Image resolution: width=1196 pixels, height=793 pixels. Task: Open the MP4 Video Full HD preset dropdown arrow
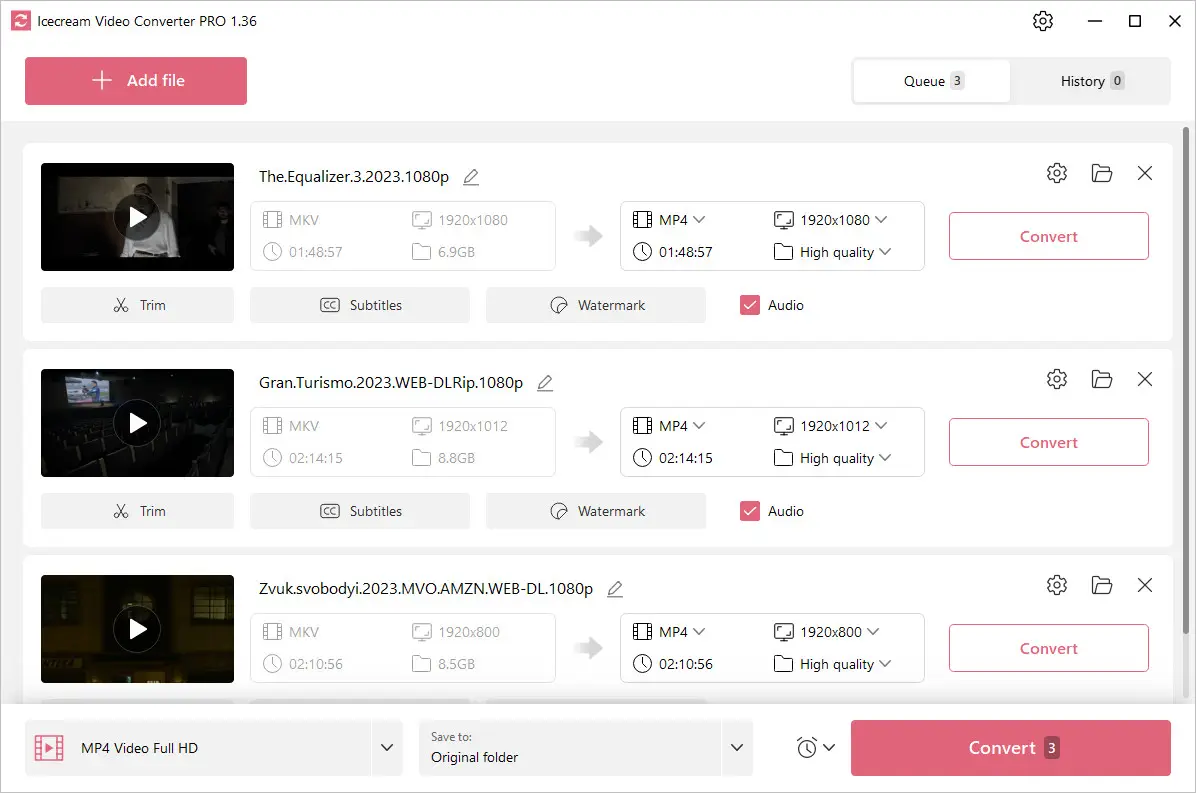click(x=387, y=747)
